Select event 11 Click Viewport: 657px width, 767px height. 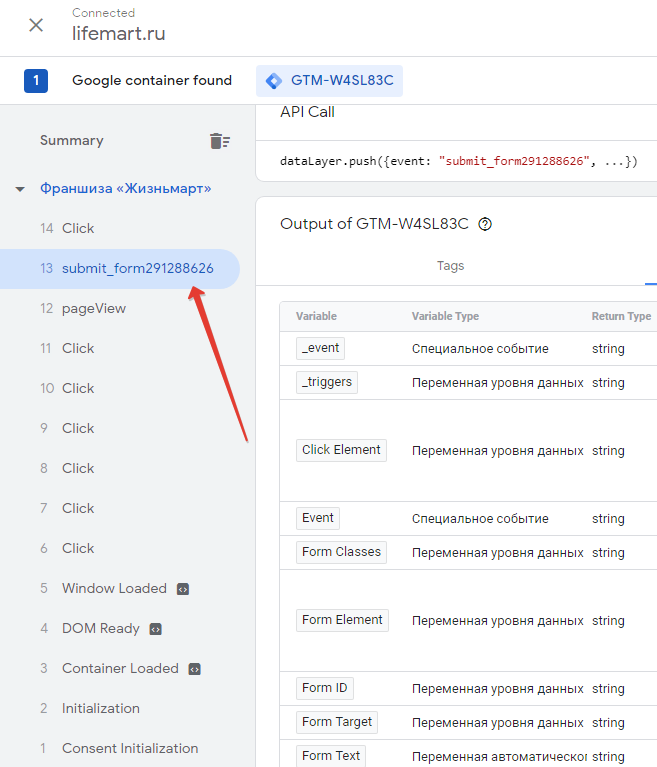(x=120, y=348)
